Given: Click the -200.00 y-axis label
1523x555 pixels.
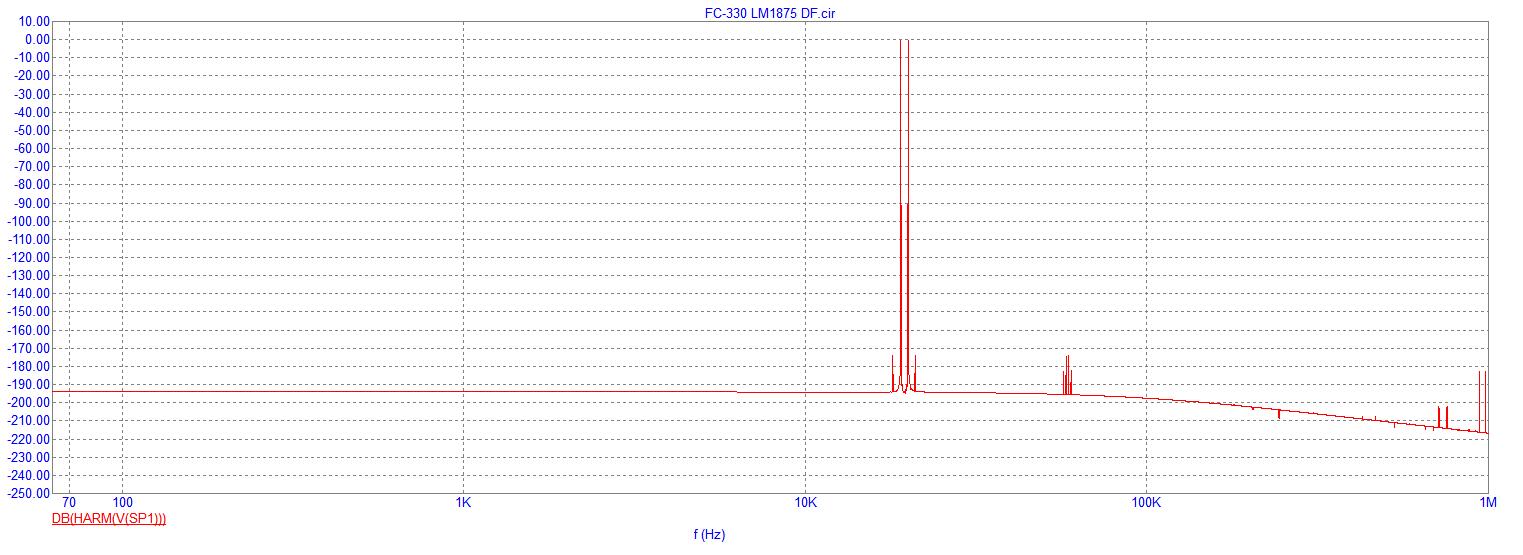Looking at the screenshot, I should pos(30,402).
